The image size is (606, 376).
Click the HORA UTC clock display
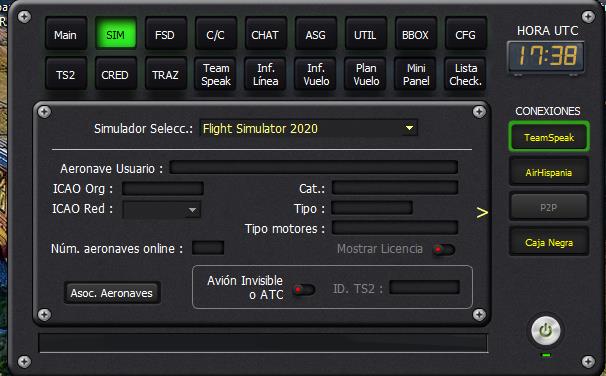[x=546, y=56]
